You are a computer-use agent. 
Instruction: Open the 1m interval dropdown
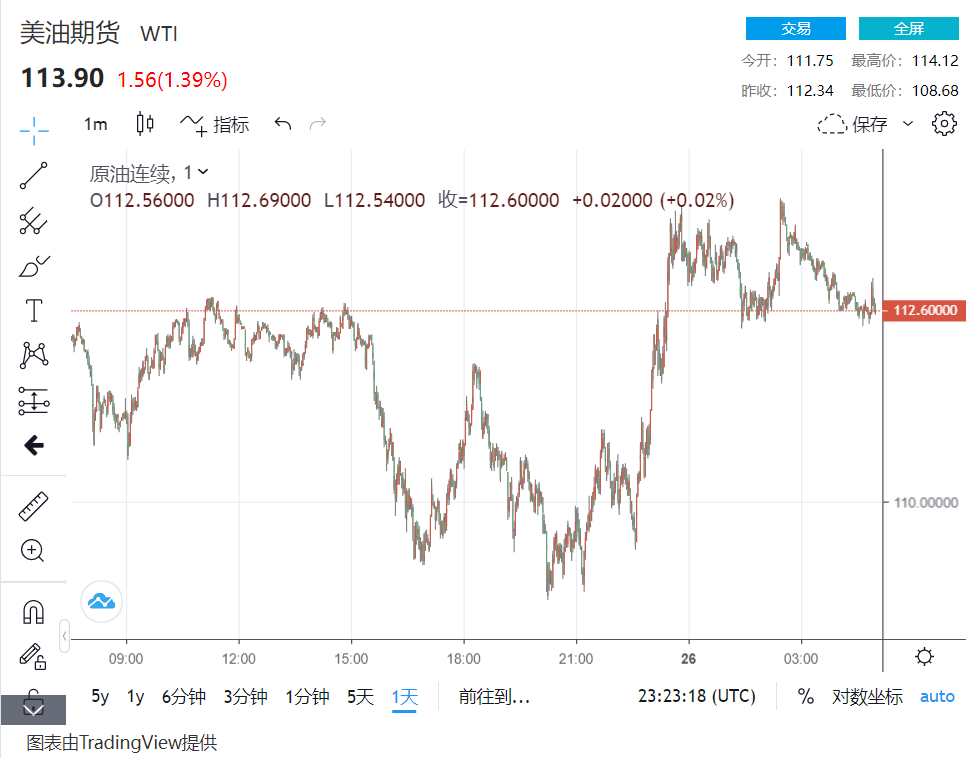pos(95,124)
